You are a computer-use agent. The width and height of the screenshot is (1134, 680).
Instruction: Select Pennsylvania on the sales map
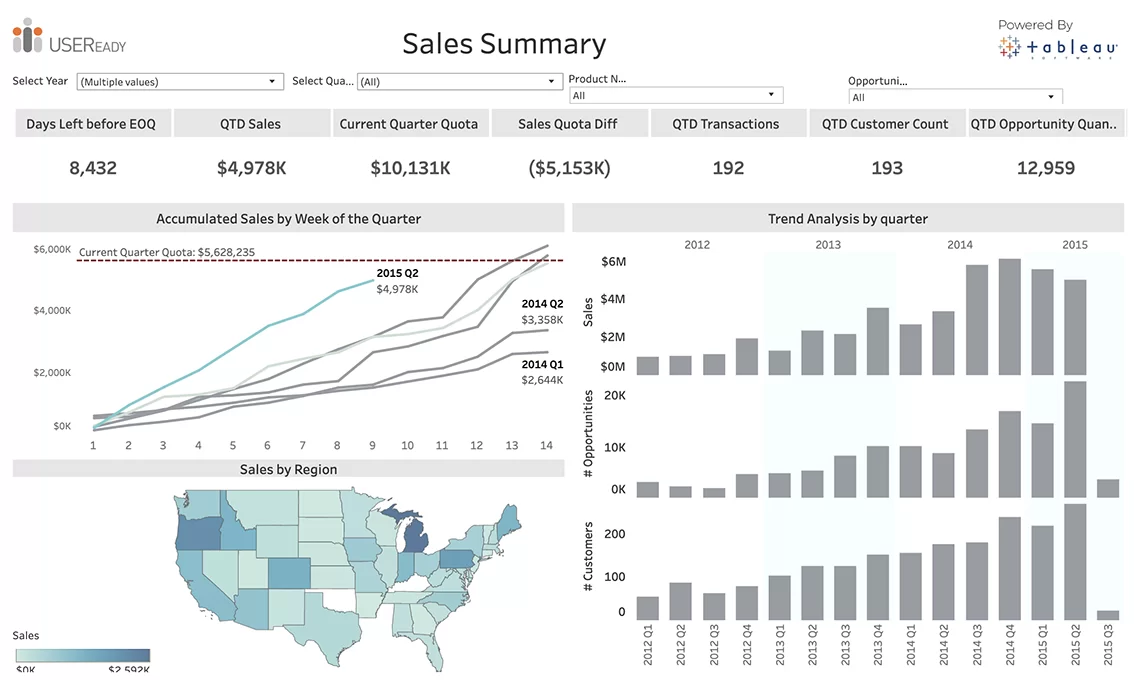(456, 559)
